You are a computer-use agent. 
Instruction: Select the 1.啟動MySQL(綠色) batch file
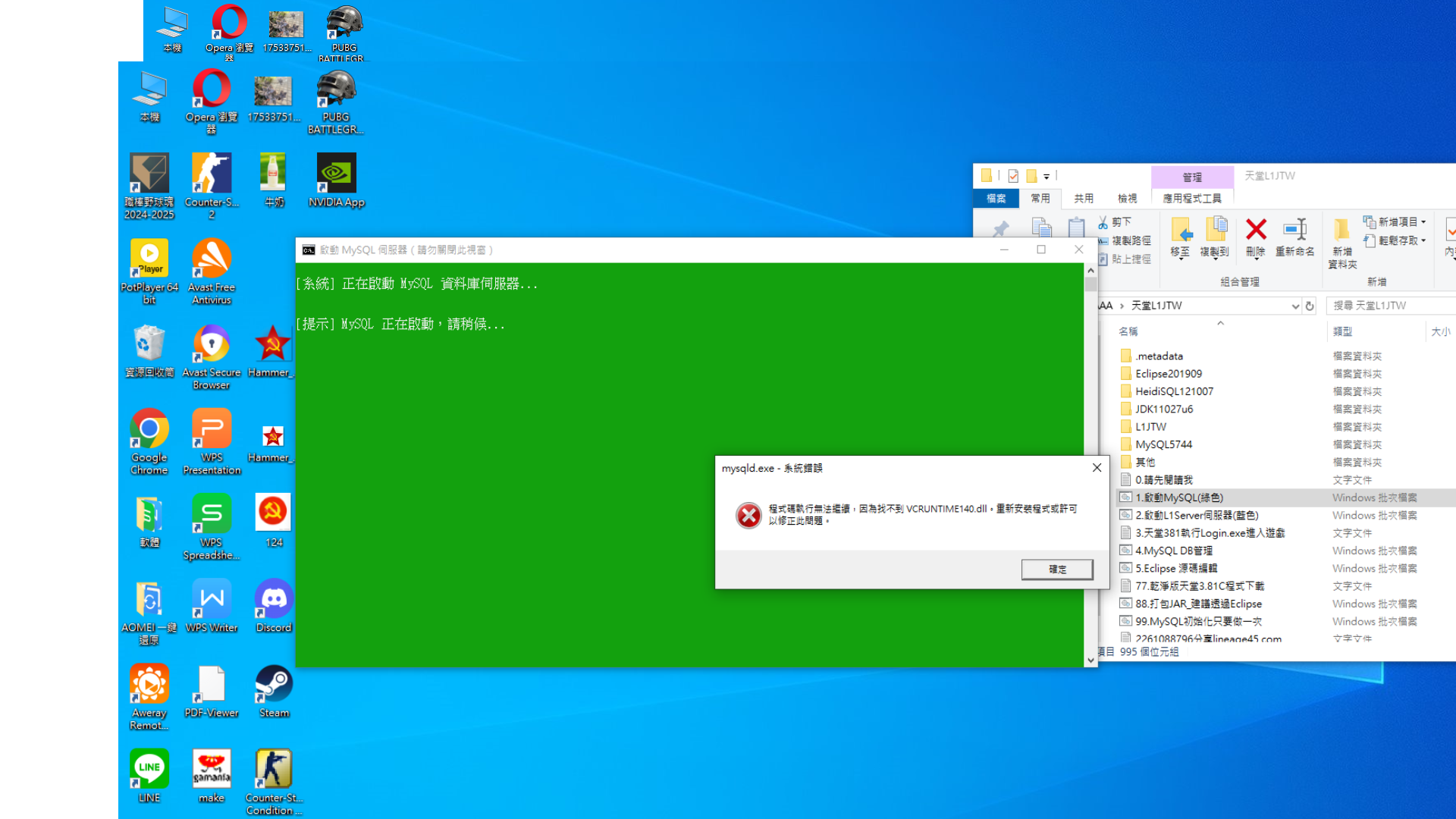click(x=1286, y=497)
